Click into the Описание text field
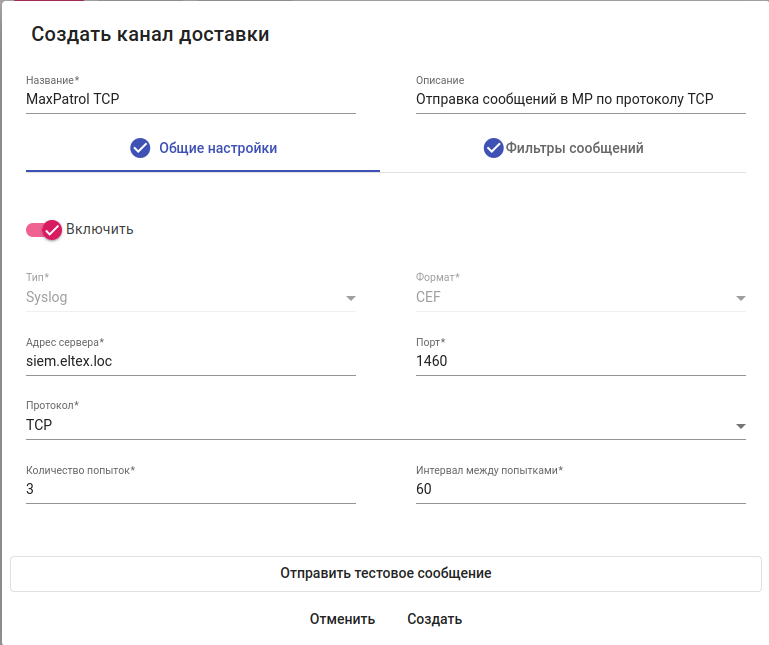Image resolution: width=769 pixels, height=645 pixels. 580,99
